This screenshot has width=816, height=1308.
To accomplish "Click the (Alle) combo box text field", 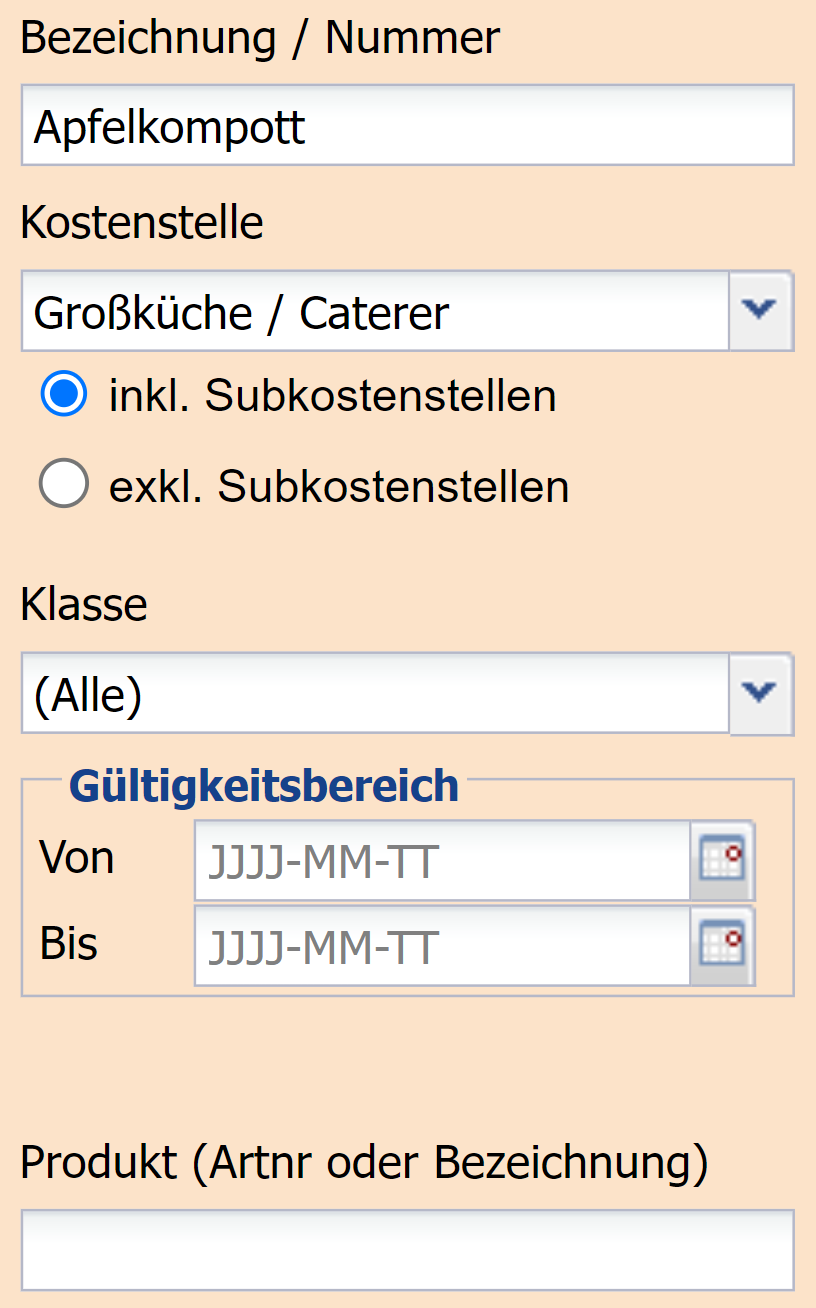I will 375,695.
